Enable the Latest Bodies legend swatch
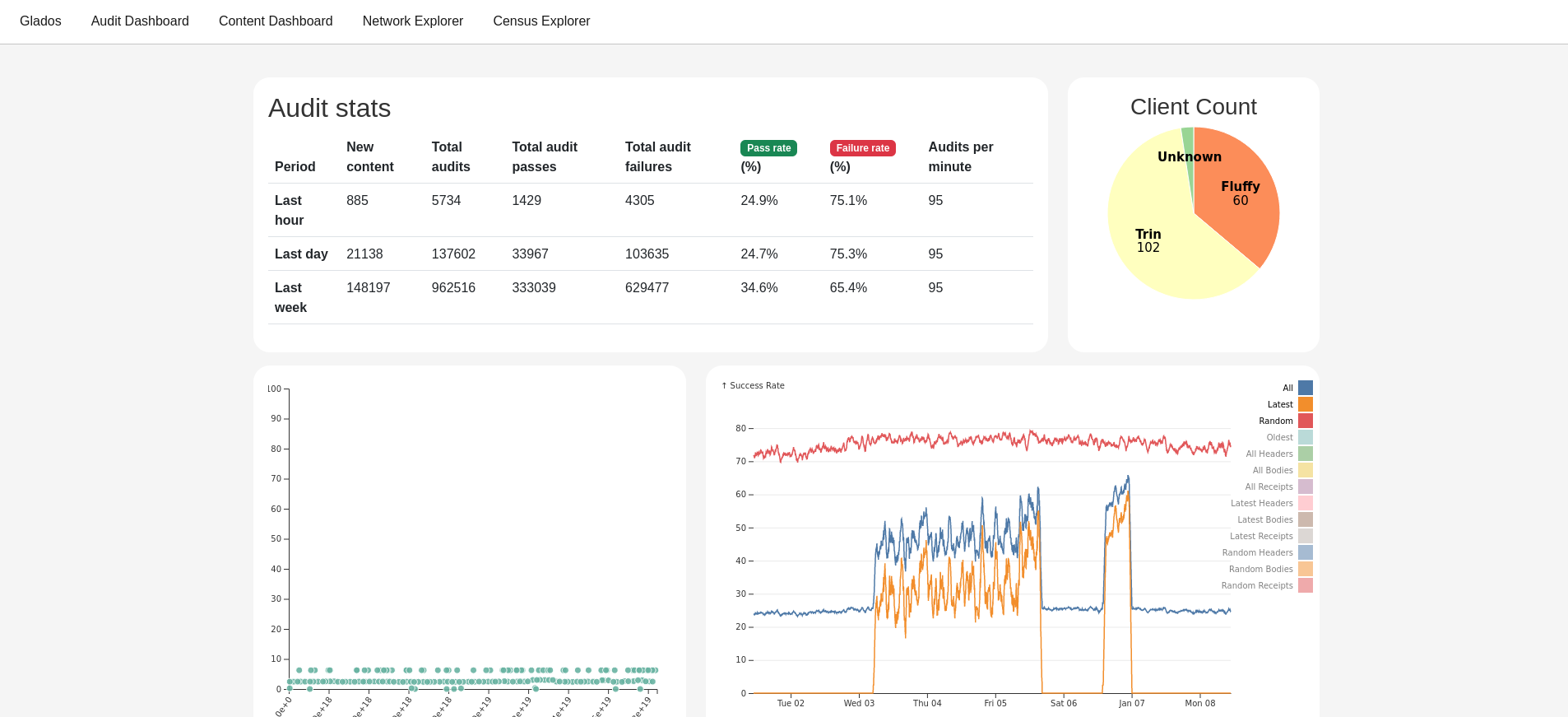 coord(1306,519)
